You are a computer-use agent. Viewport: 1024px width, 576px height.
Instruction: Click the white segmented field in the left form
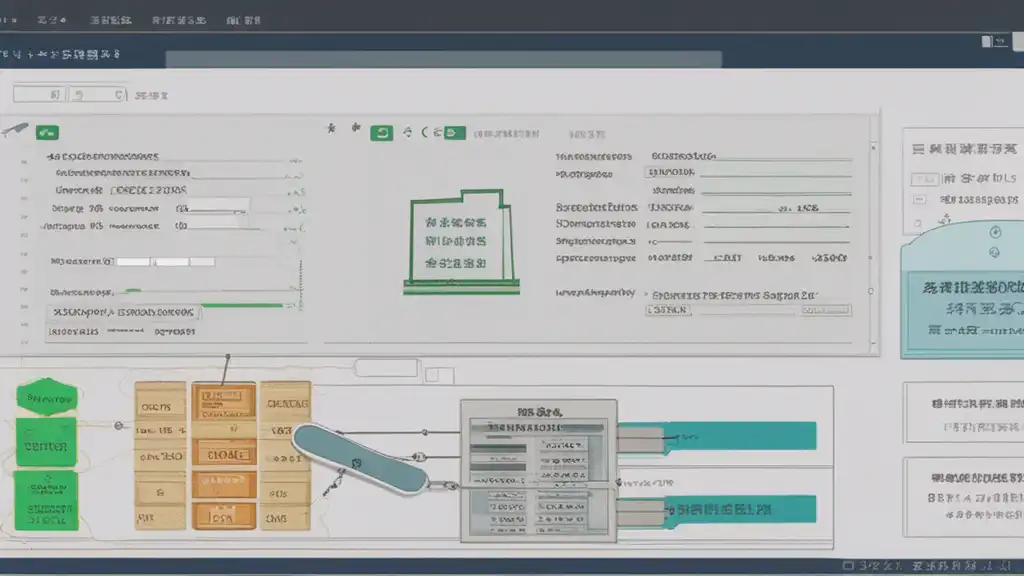(165, 261)
